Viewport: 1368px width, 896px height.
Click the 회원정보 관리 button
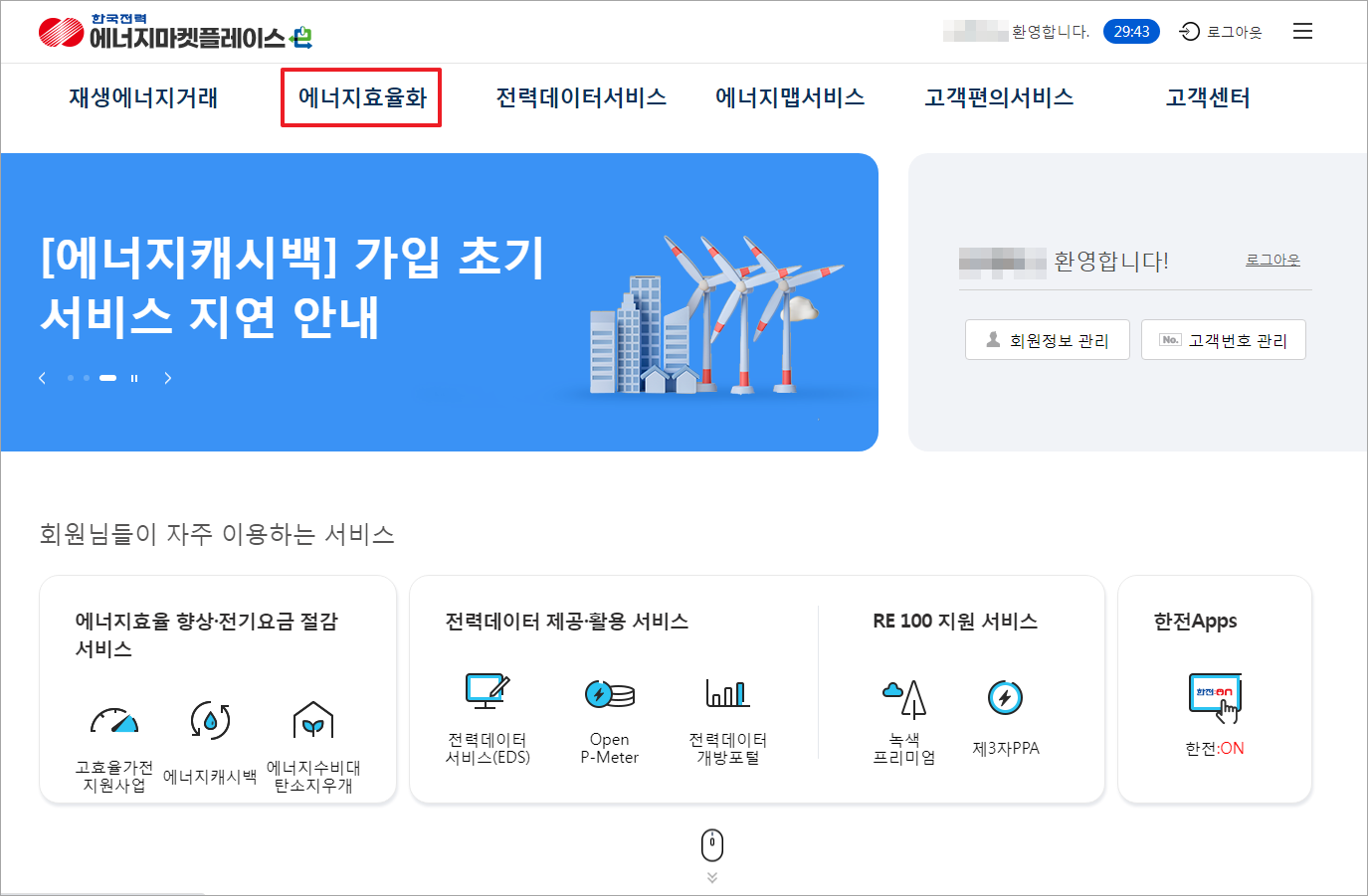point(1047,339)
